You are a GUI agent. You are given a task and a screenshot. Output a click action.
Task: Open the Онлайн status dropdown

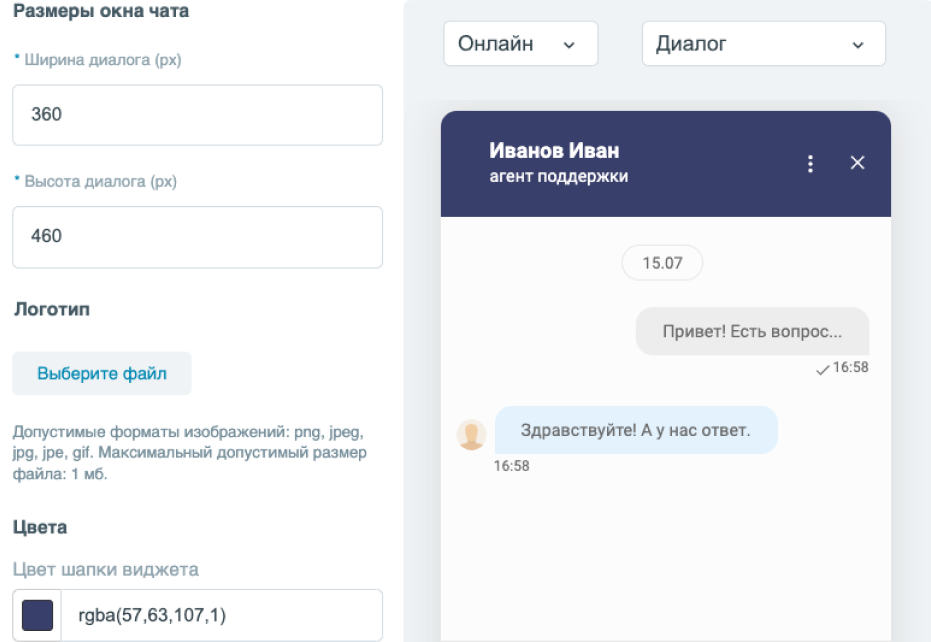tap(520, 44)
